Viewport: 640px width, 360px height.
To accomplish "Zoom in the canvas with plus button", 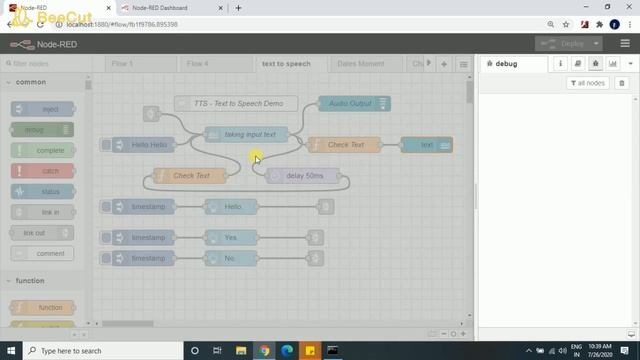I will coord(463,334).
